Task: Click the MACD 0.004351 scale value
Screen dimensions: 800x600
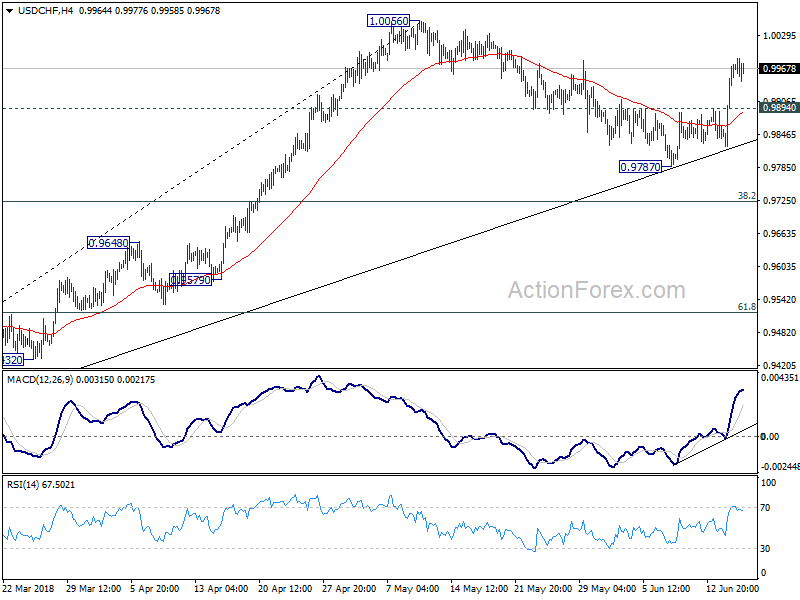Action: pos(779,378)
